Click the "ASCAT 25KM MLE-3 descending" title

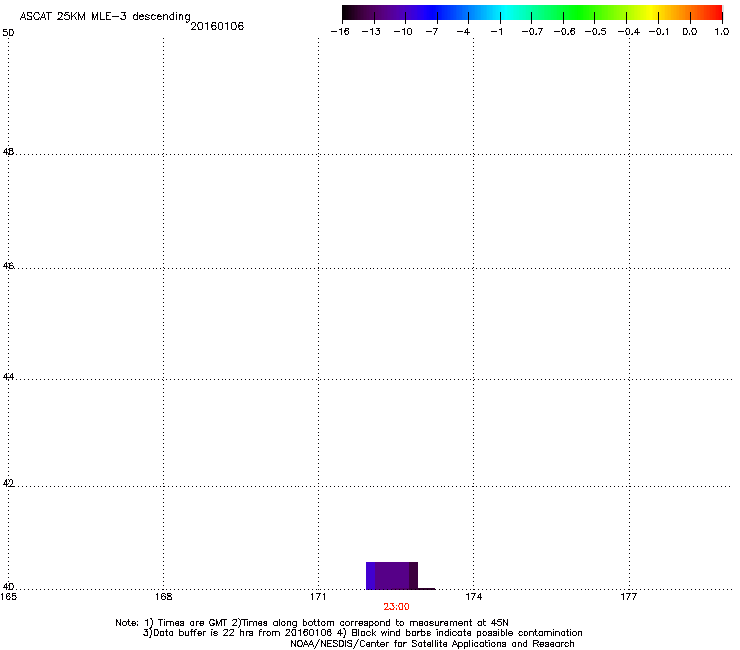coord(105,16)
